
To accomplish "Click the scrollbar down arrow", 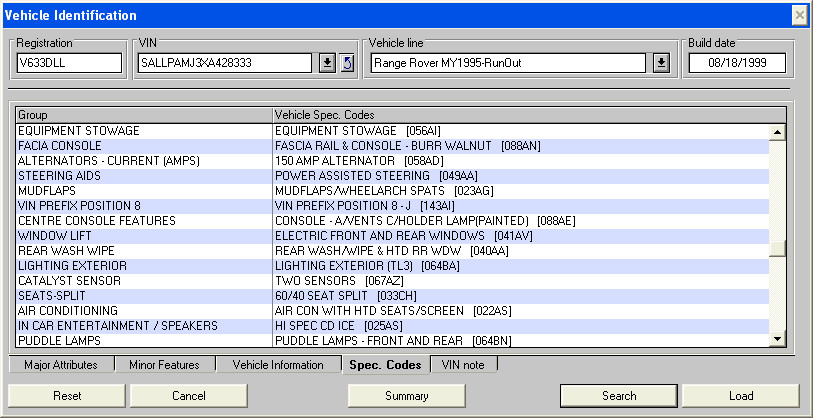I will tap(777, 339).
